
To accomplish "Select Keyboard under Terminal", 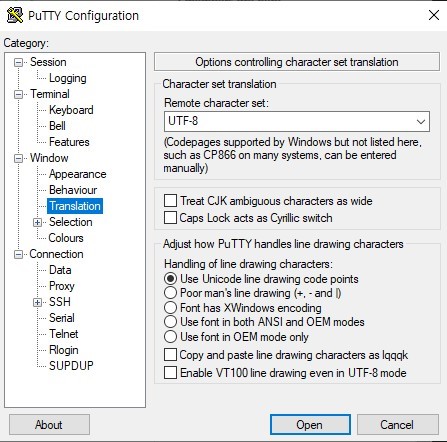I will point(71,110).
